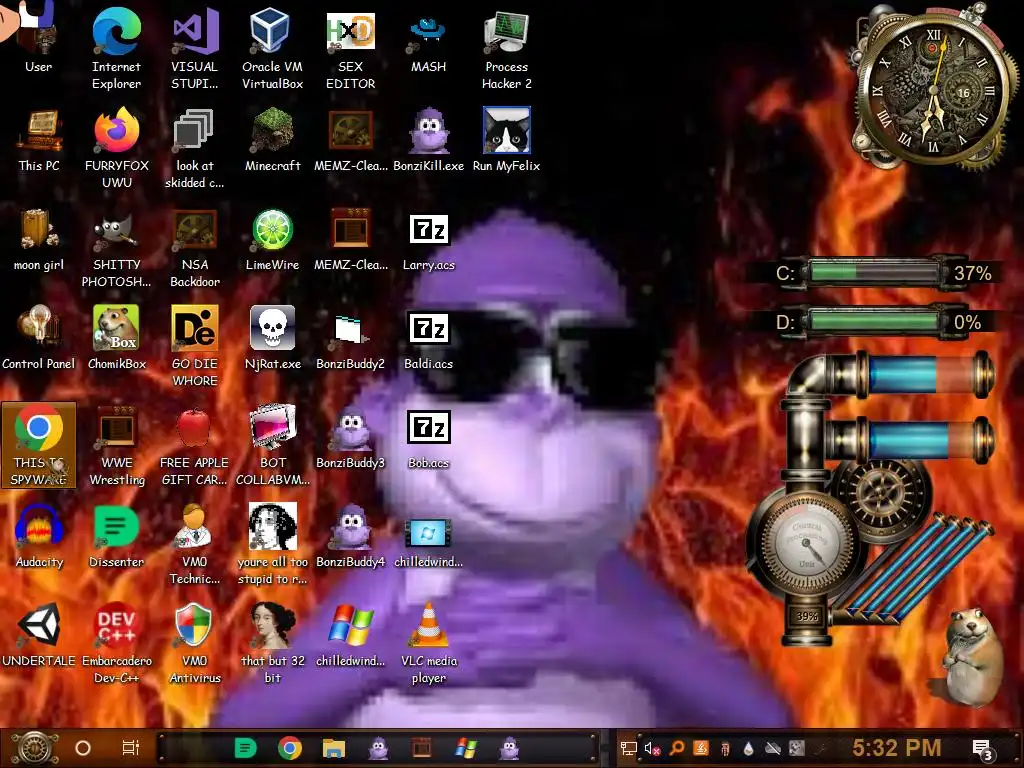Open the notification center icon
This screenshot has height=768, width=1024.
pos(982,749)
